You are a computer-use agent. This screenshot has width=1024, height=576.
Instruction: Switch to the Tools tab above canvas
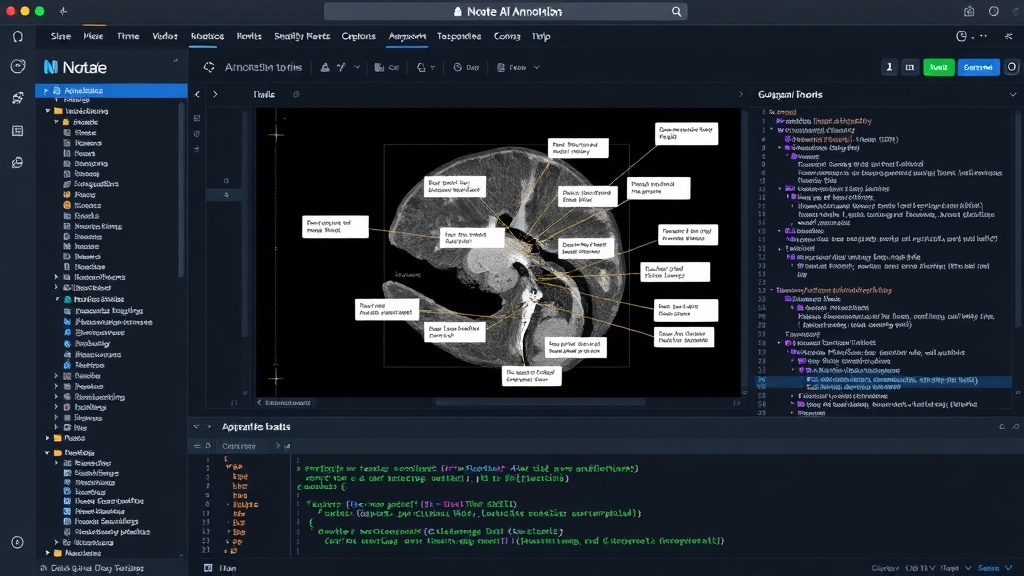[x=264, y=95]
